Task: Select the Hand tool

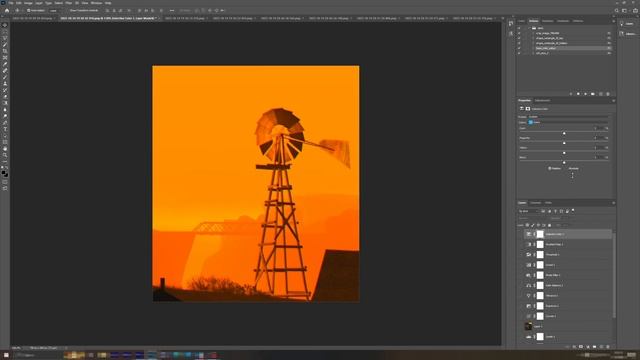Action: click(5, 149)
